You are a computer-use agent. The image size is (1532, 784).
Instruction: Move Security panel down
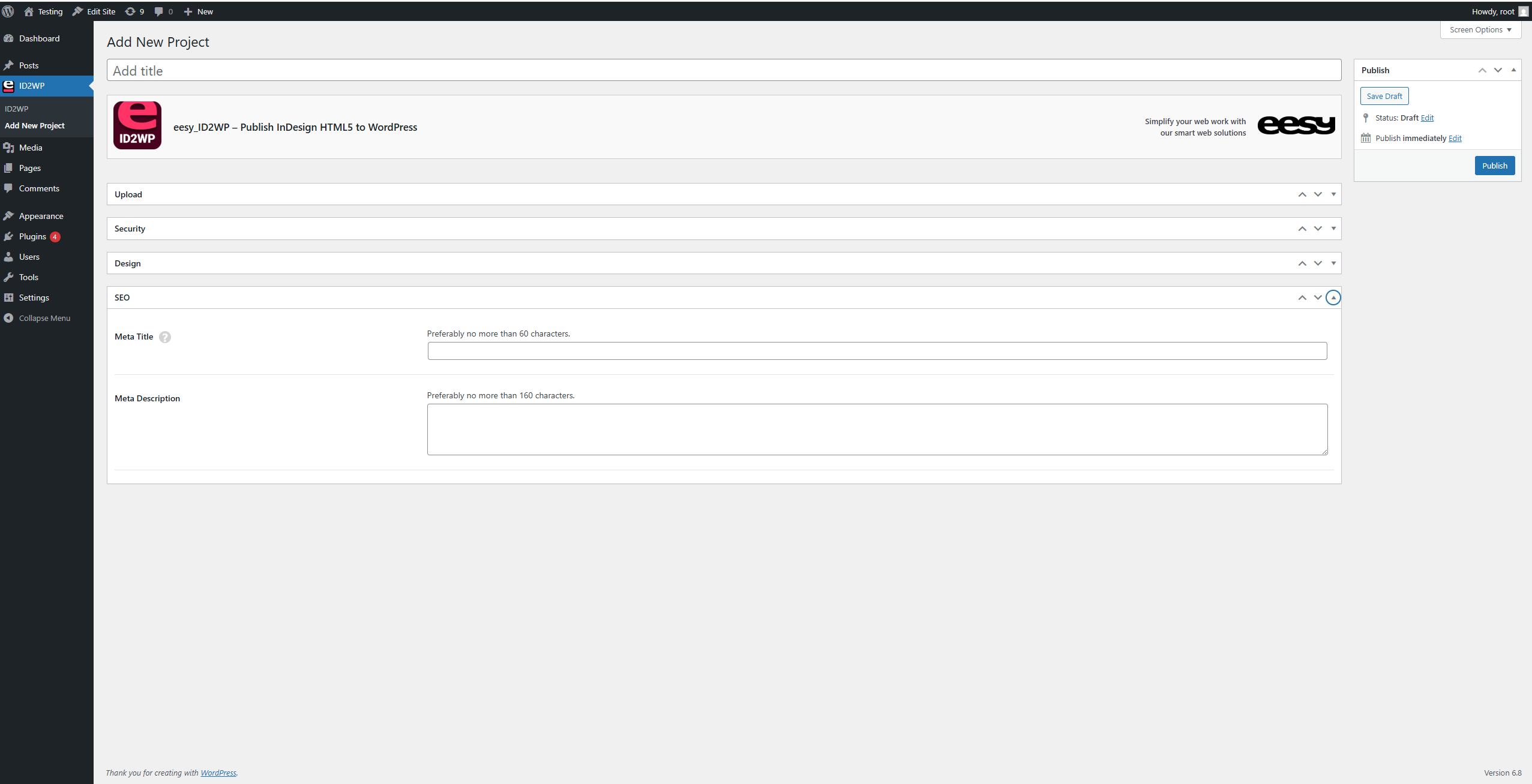[1318, 229]
